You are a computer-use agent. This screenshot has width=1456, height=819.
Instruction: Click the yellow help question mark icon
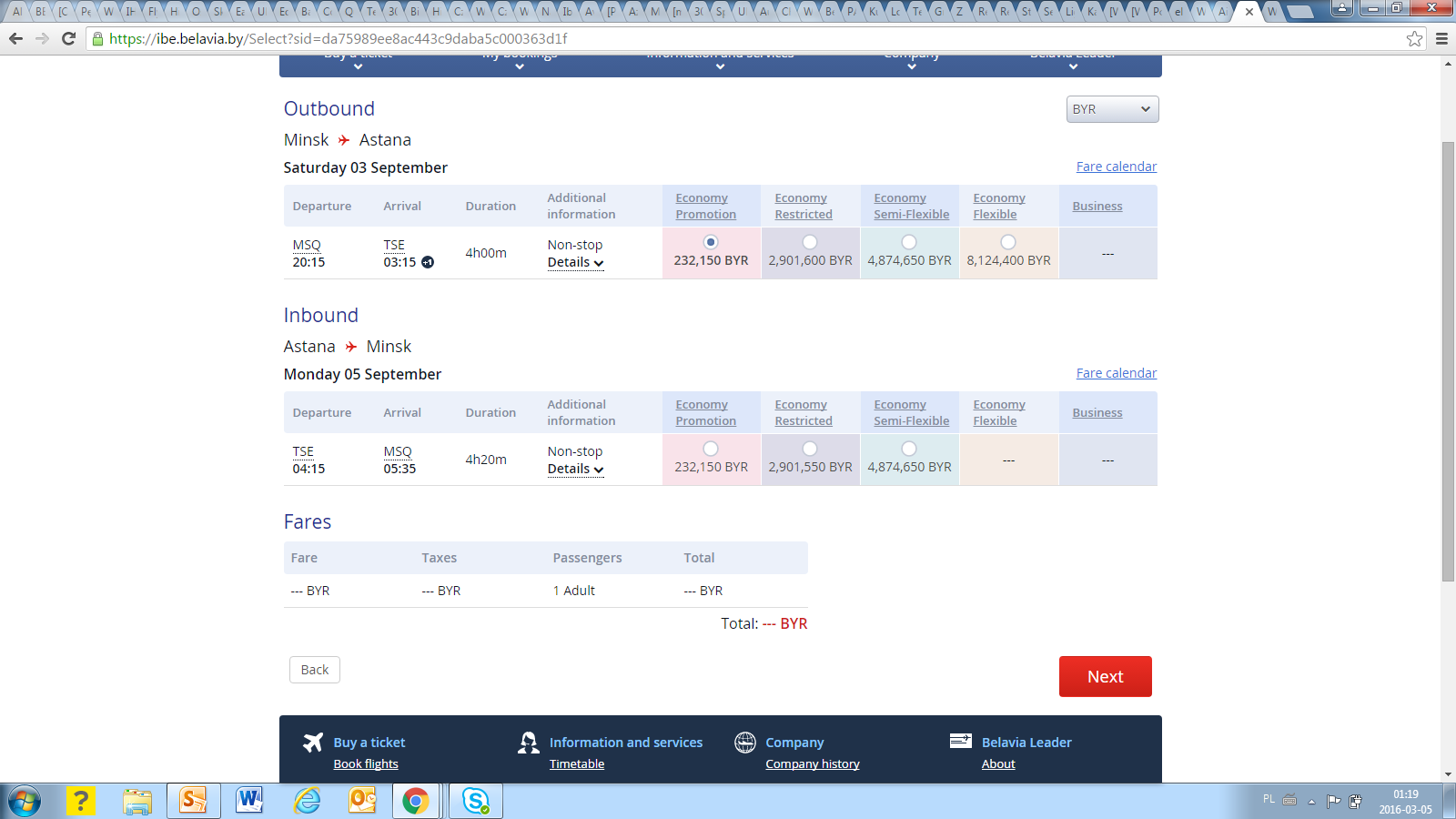coord(81,801)
